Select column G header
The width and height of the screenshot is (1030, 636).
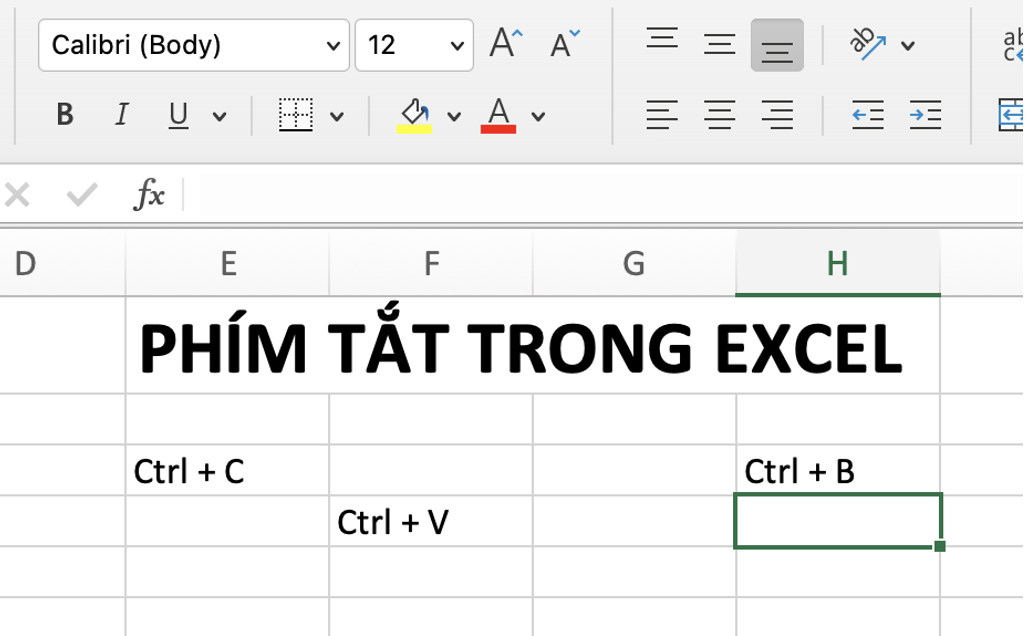tap(634, 263)
